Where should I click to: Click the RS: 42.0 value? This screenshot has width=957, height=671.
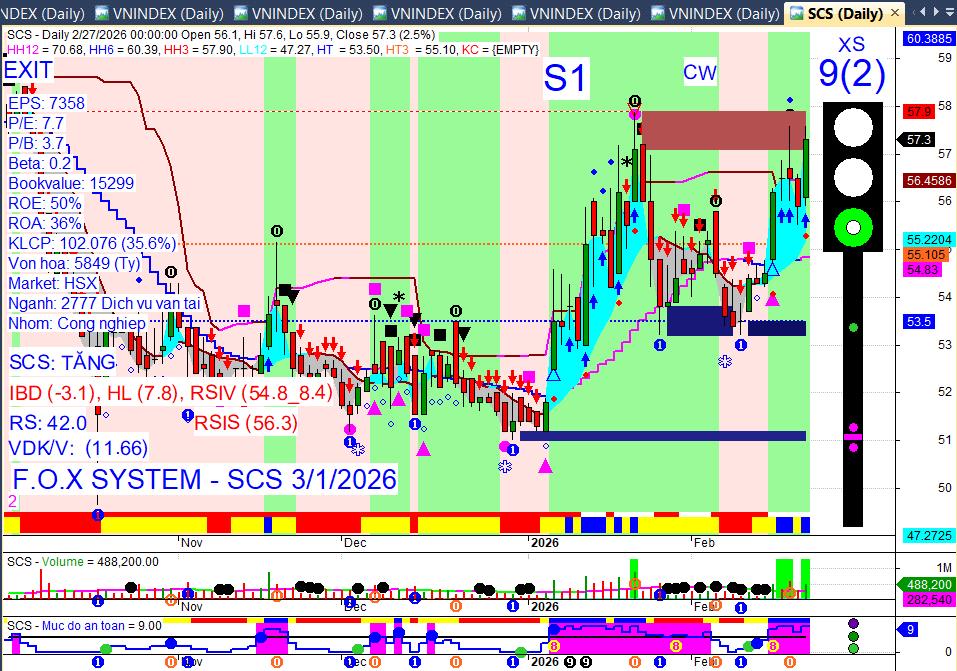pos(48,423)
